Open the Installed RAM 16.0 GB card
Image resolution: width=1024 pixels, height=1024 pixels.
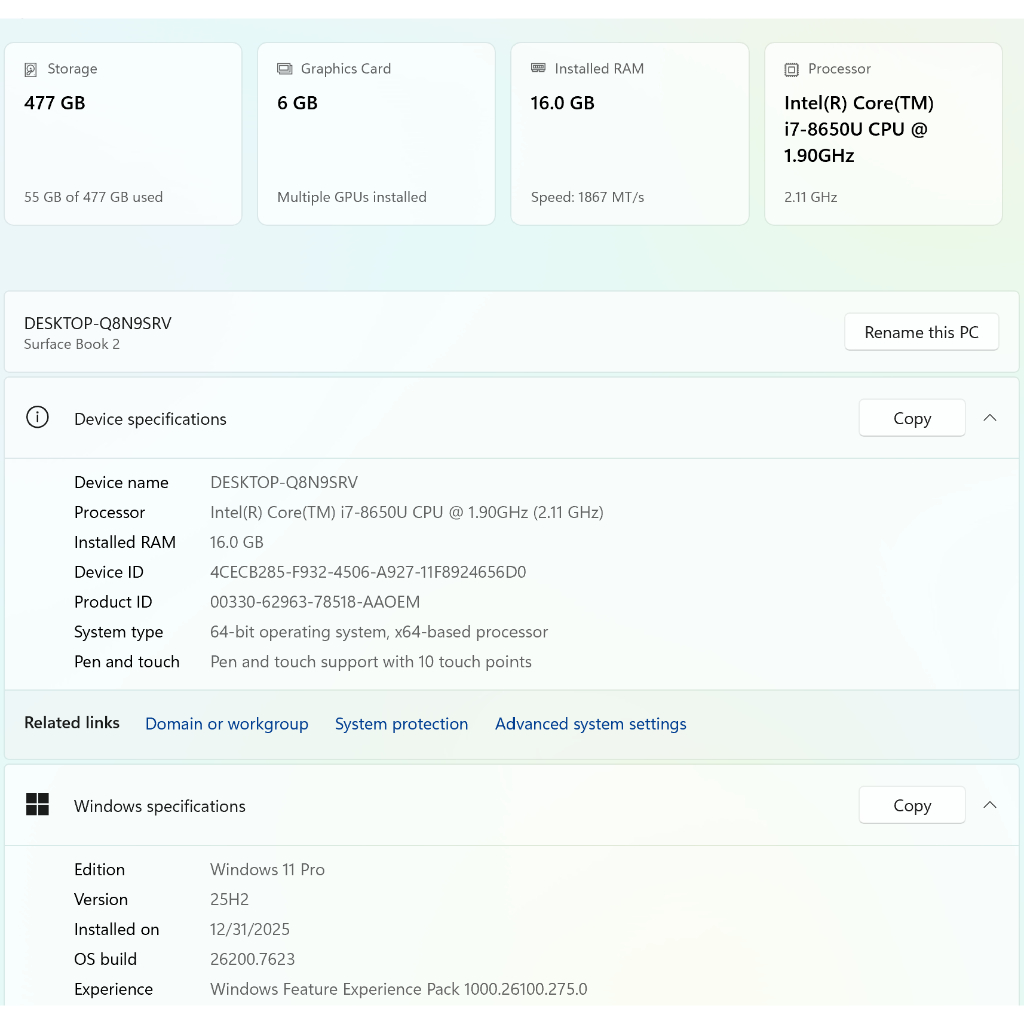(x=629, y=135)
